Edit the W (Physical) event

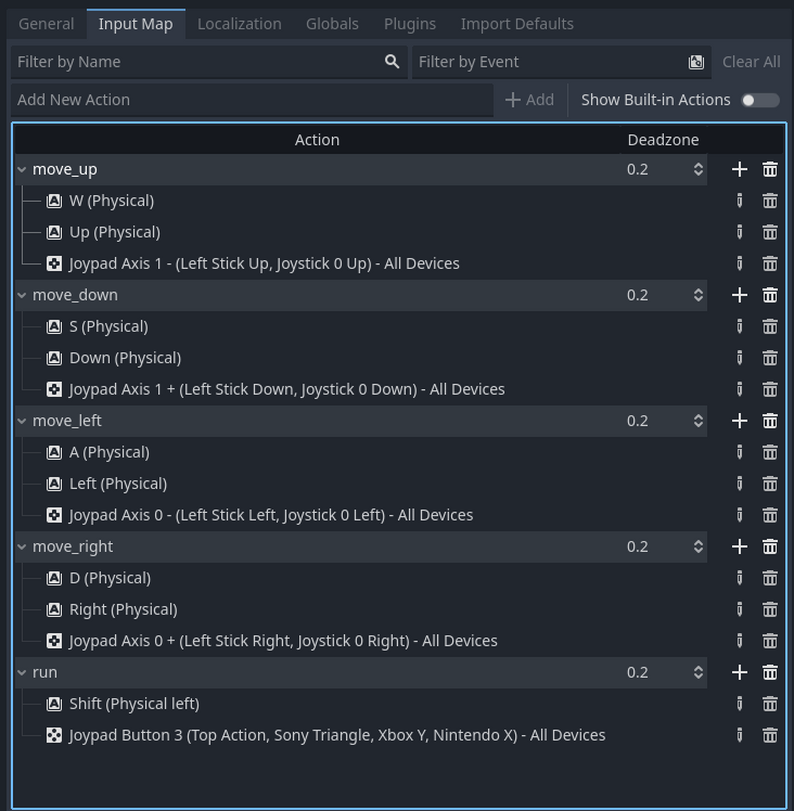tap(740, 201)
